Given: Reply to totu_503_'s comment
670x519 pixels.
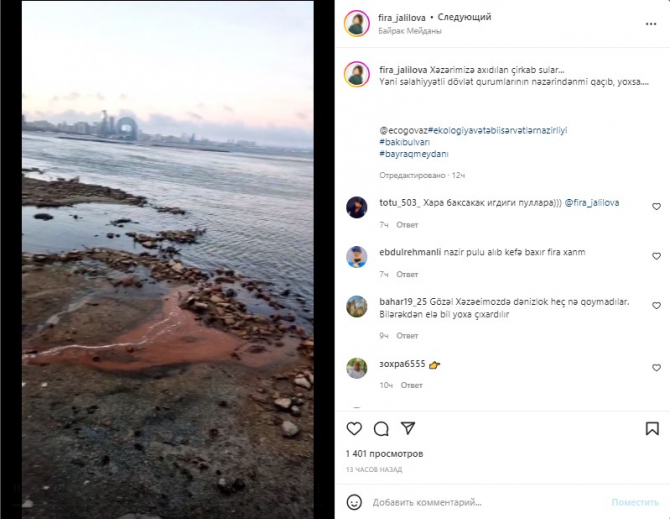Looking at the screenshot, I should pos(407,225).
